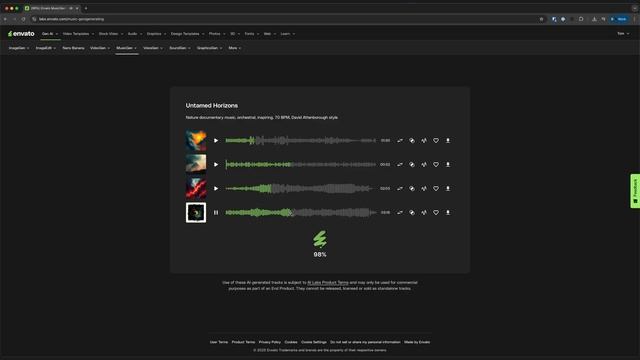Favorite the second track with heart icon
Viewport: 640px width, 360px height.
pyautogui.click(x=436, y=164)
